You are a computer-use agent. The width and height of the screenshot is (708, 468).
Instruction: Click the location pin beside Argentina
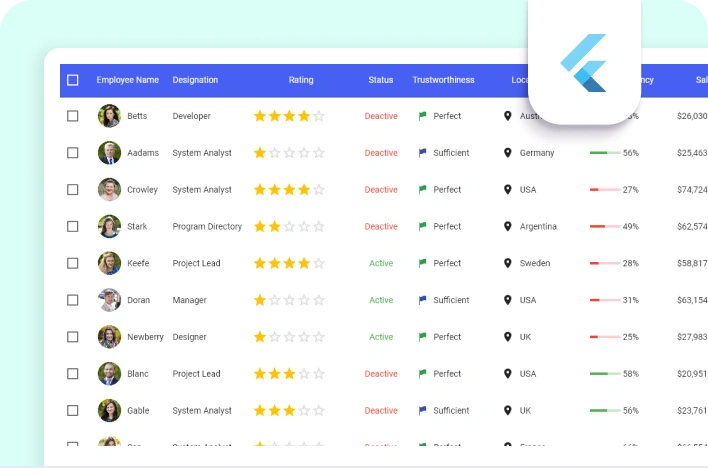pyautogui.click(x=507, y=227)
